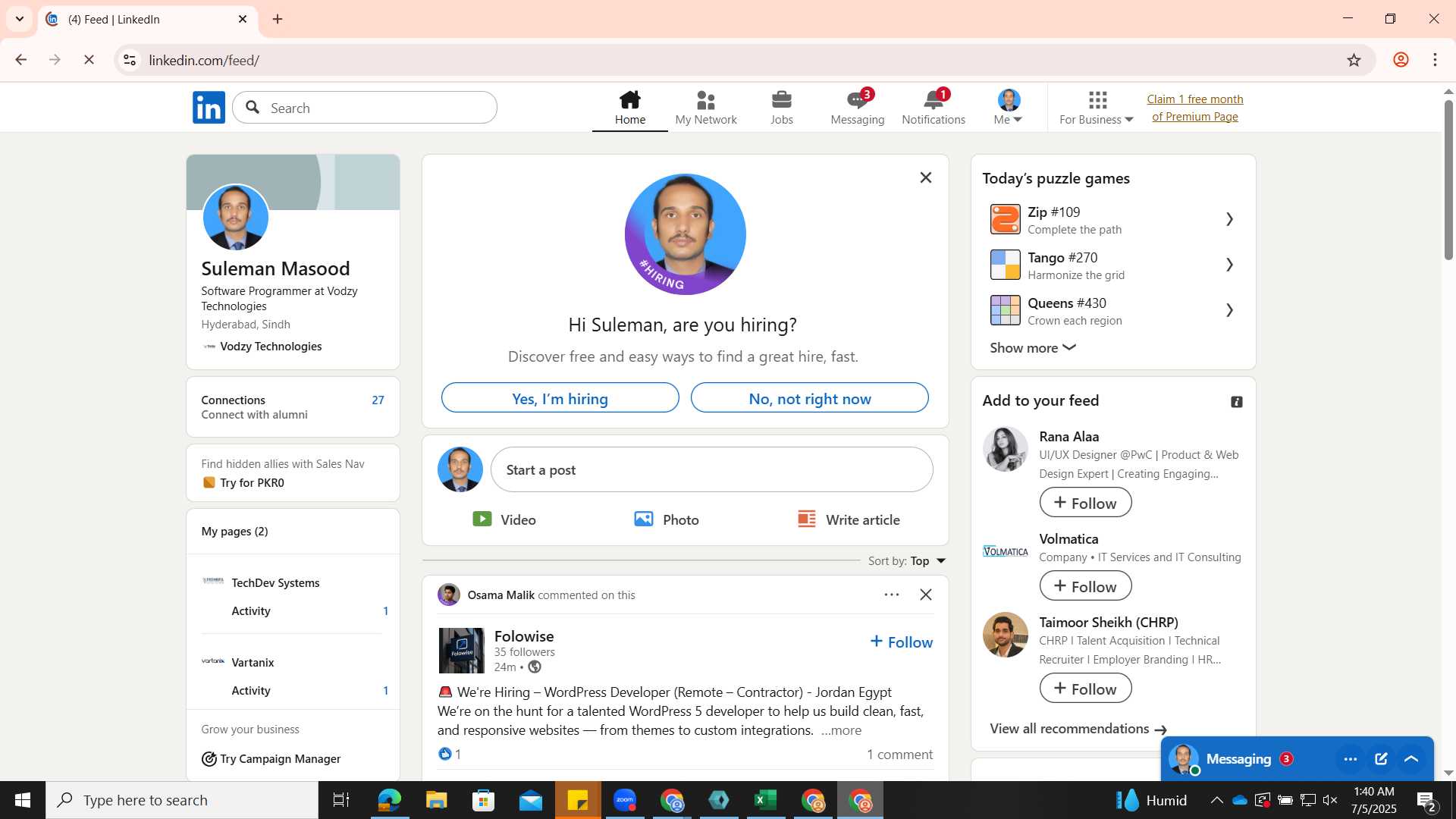Click the Photo post icon

tap(643, 519)
